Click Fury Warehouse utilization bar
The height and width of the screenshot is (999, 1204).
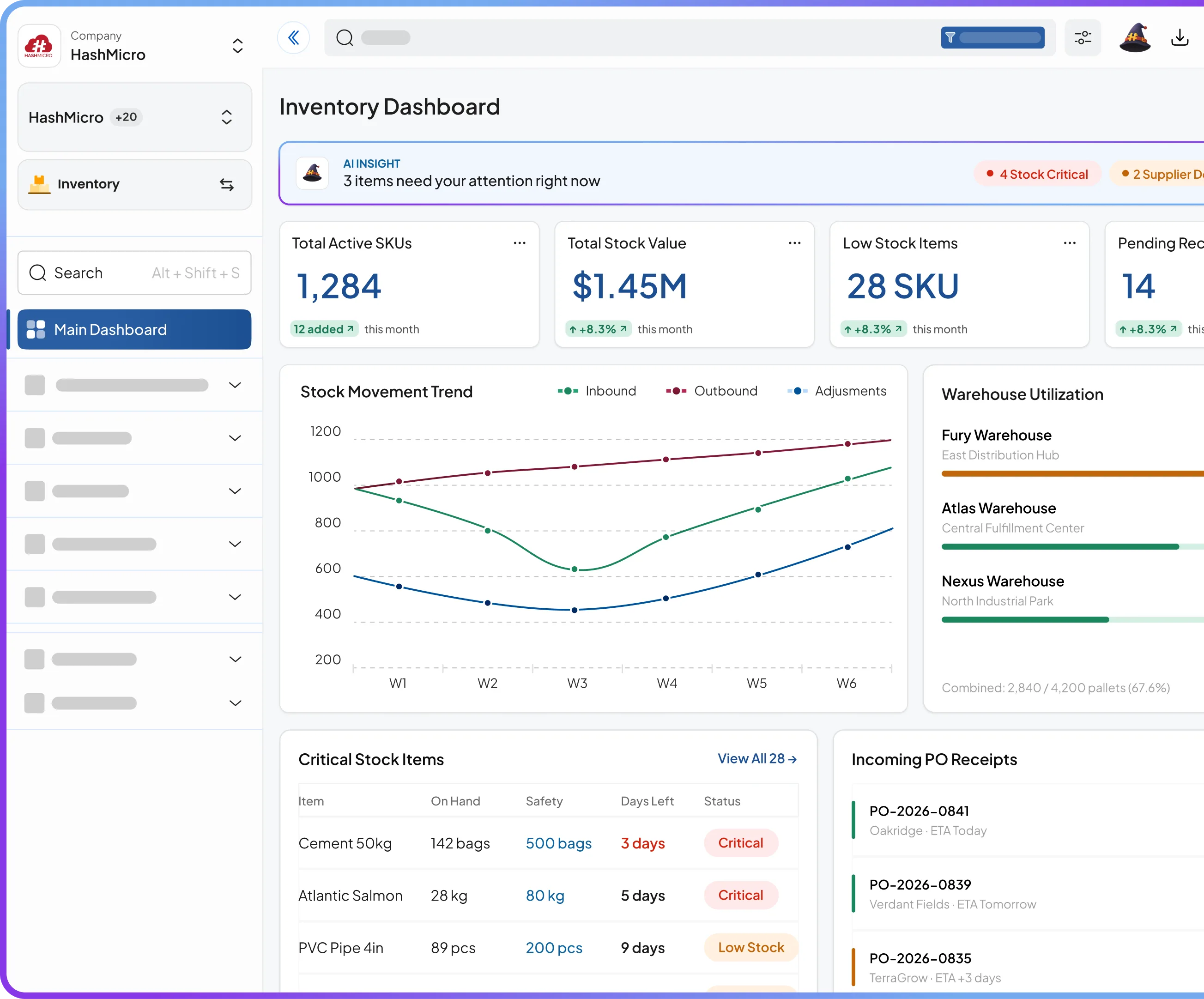click(1073, 474)
